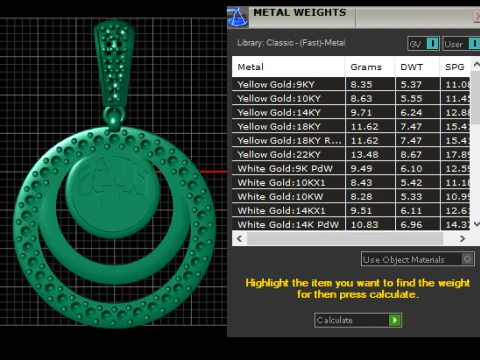
Task: Click the 6.24 DWT value
Action: pyautogui.click(x=411, y=112)
